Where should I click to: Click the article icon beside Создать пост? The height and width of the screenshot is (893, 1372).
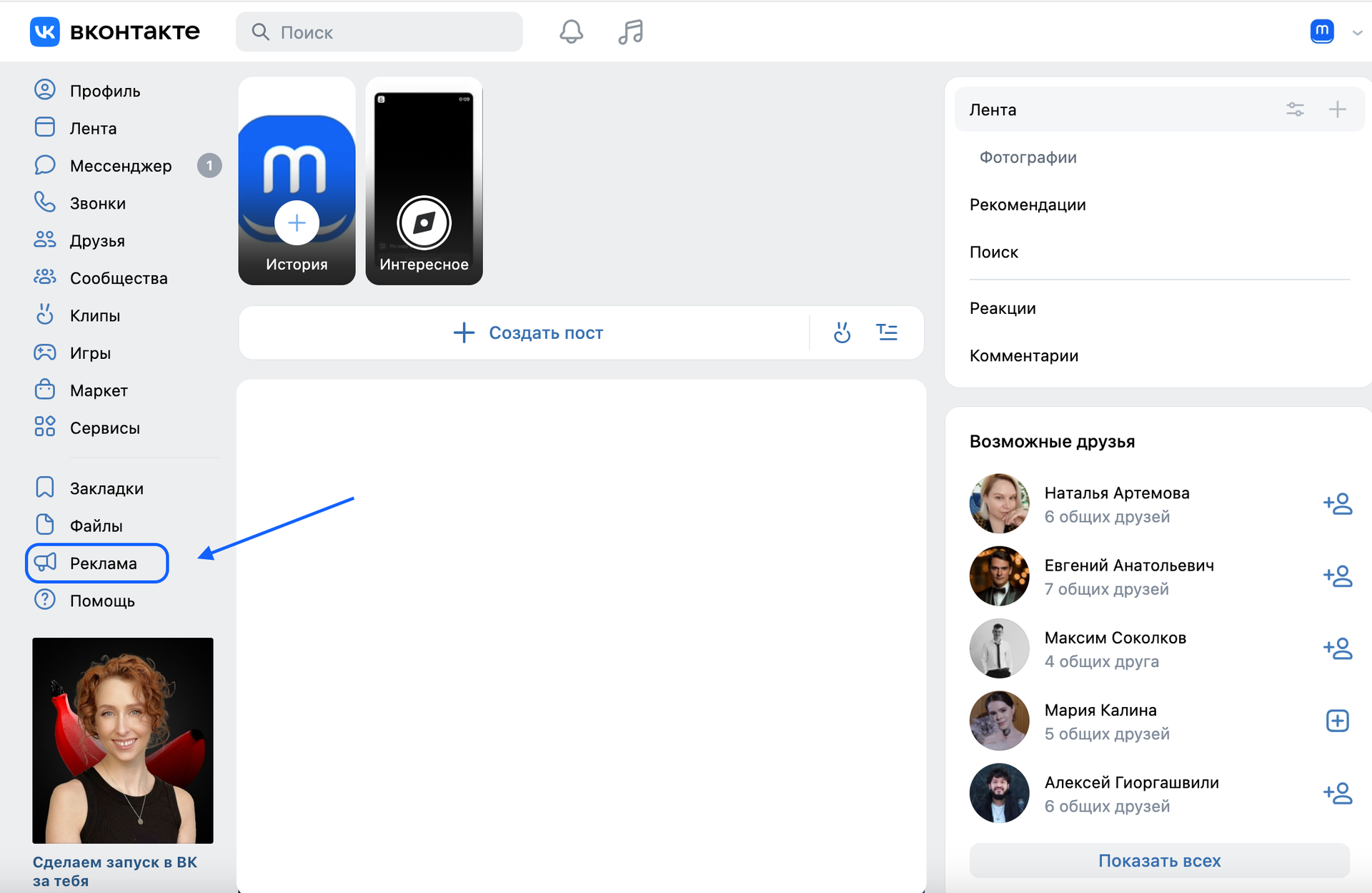point(887,332)
